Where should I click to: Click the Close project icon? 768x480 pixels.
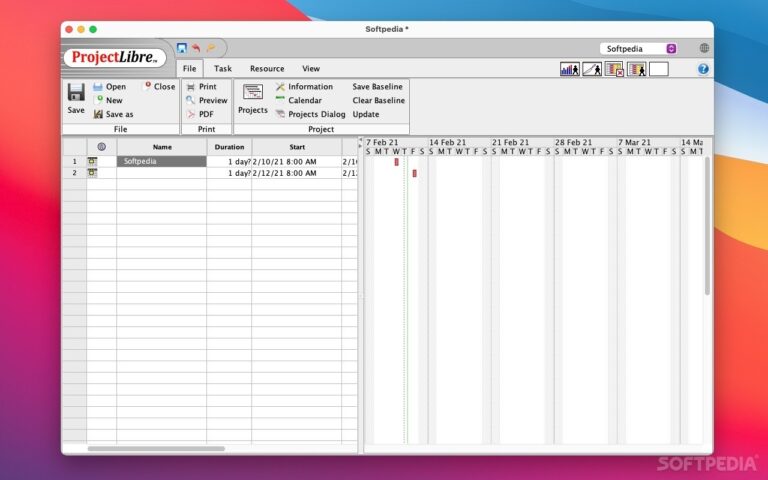click(147, 86)
